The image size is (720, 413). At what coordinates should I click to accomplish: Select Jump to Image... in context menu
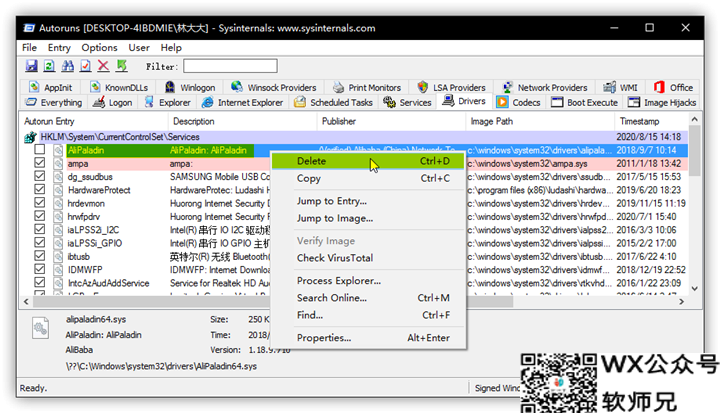(x=368, y=218)
